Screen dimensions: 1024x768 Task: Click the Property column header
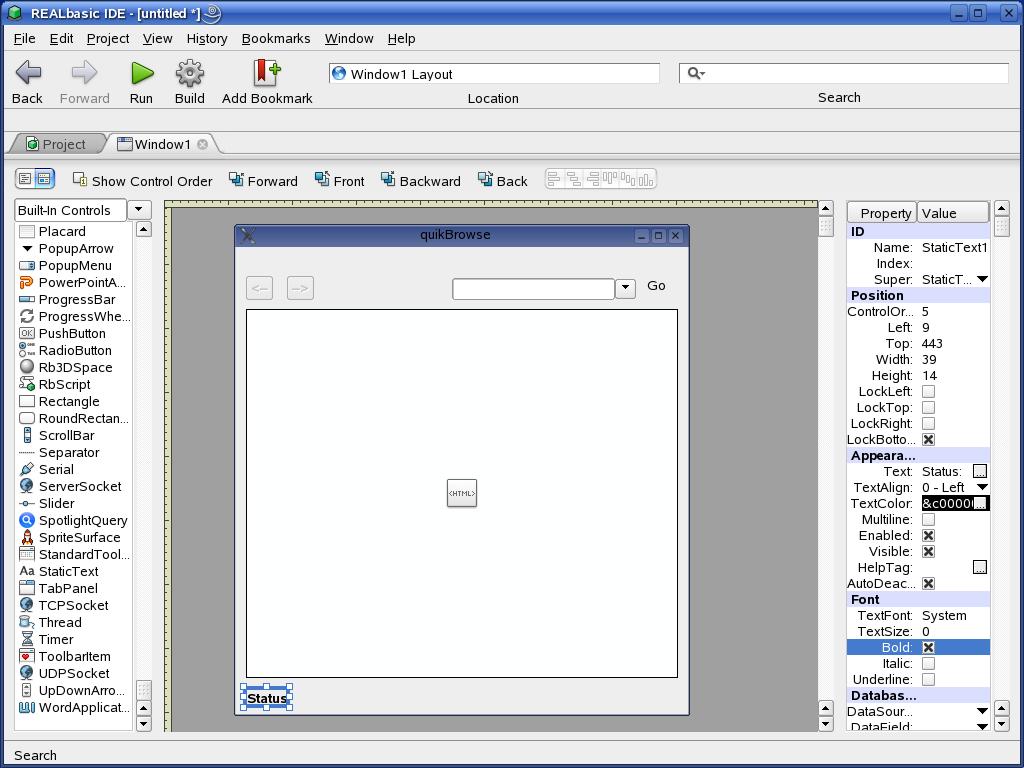(882, 213)
